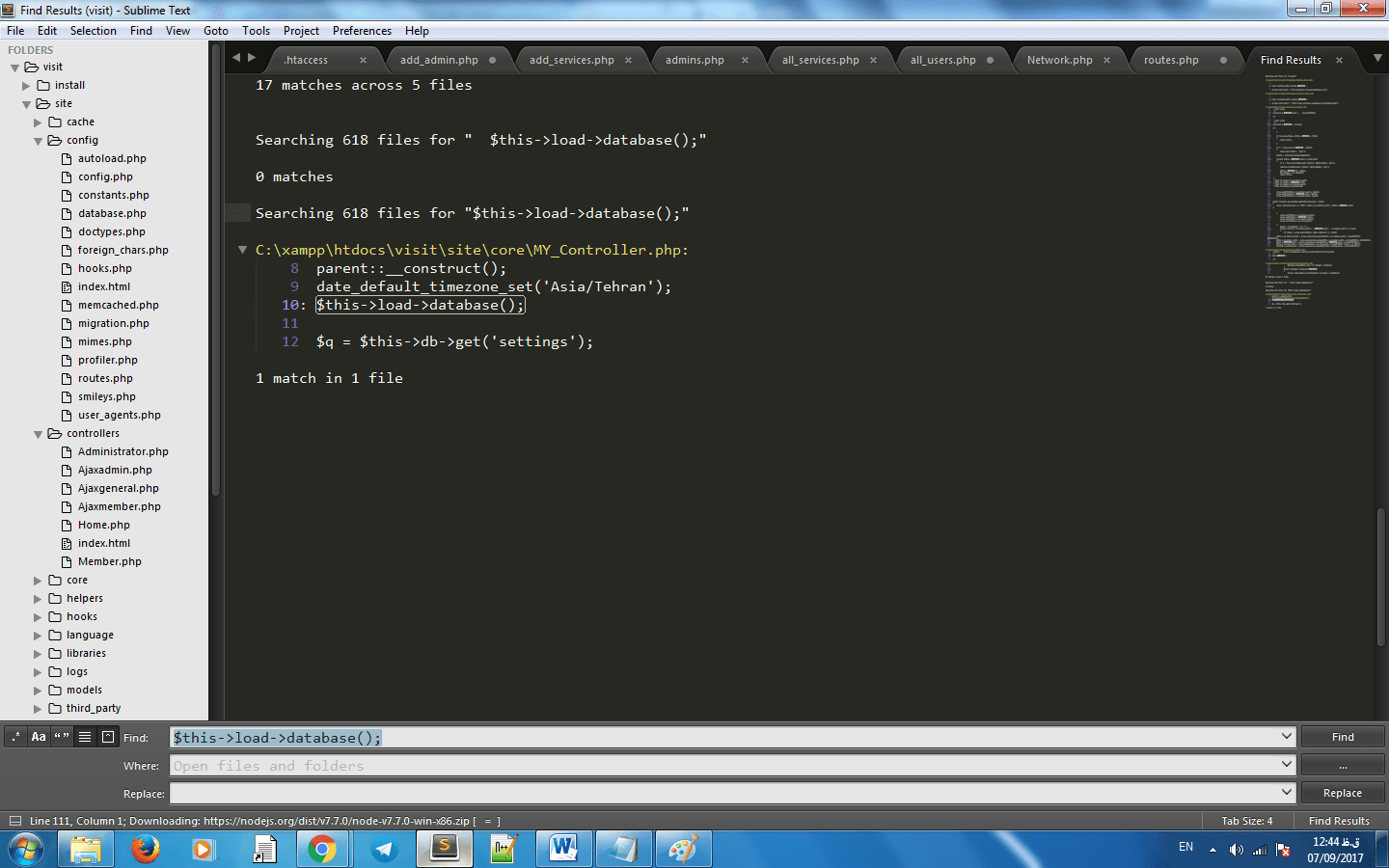Toggle use buffer for find results

pyautogui.click(x=108, y=737)
